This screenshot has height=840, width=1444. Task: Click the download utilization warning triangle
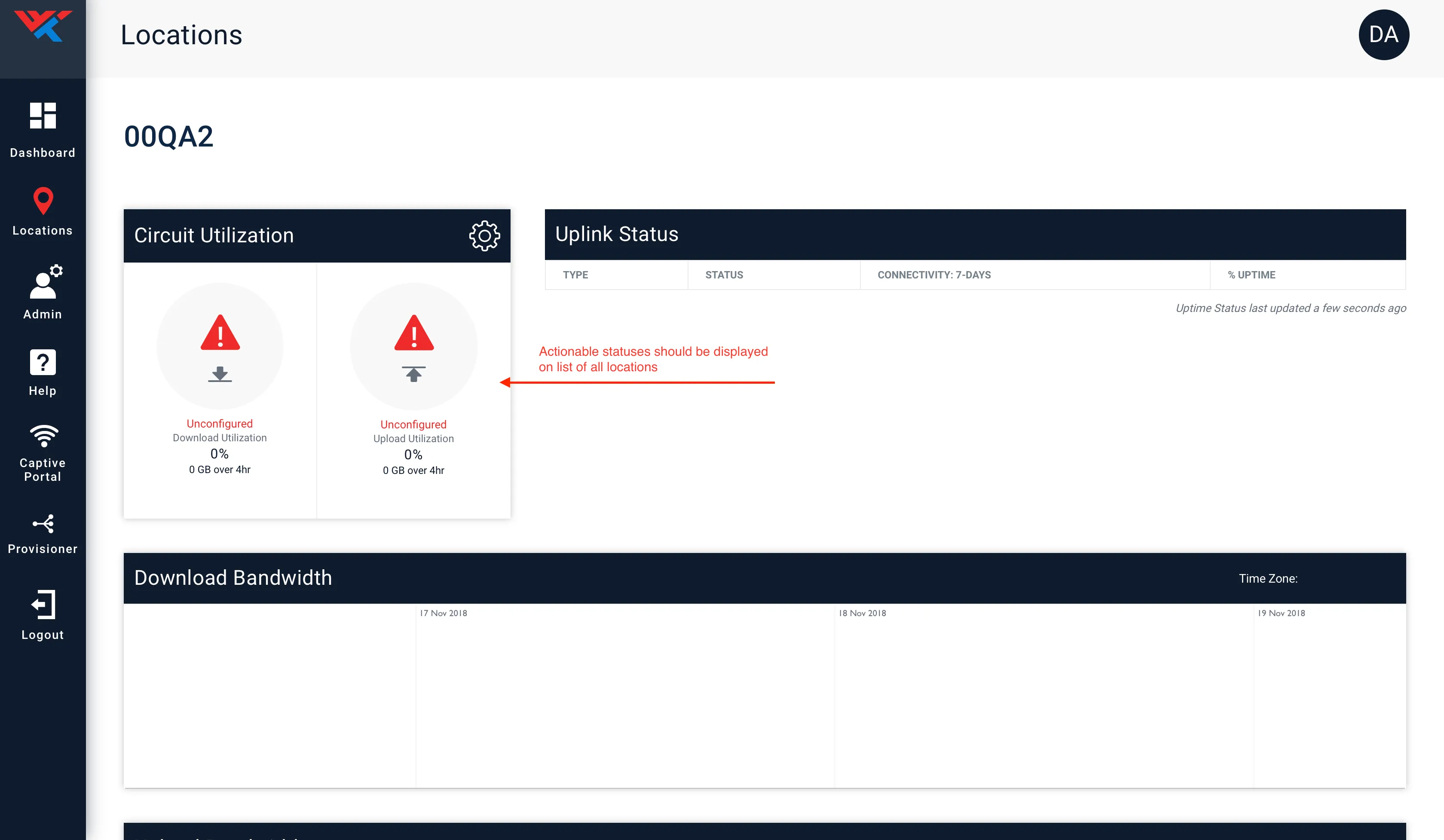[x=220, y=332]
